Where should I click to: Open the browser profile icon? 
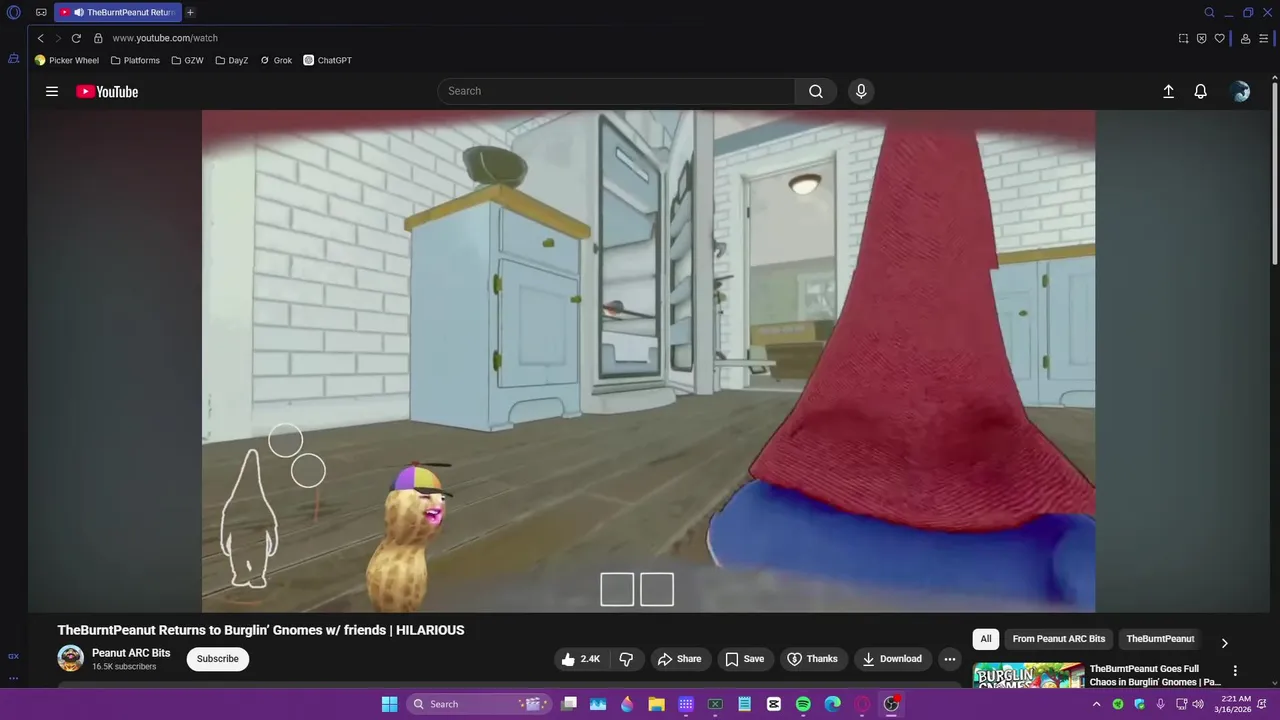click(x=1245, y=38)
